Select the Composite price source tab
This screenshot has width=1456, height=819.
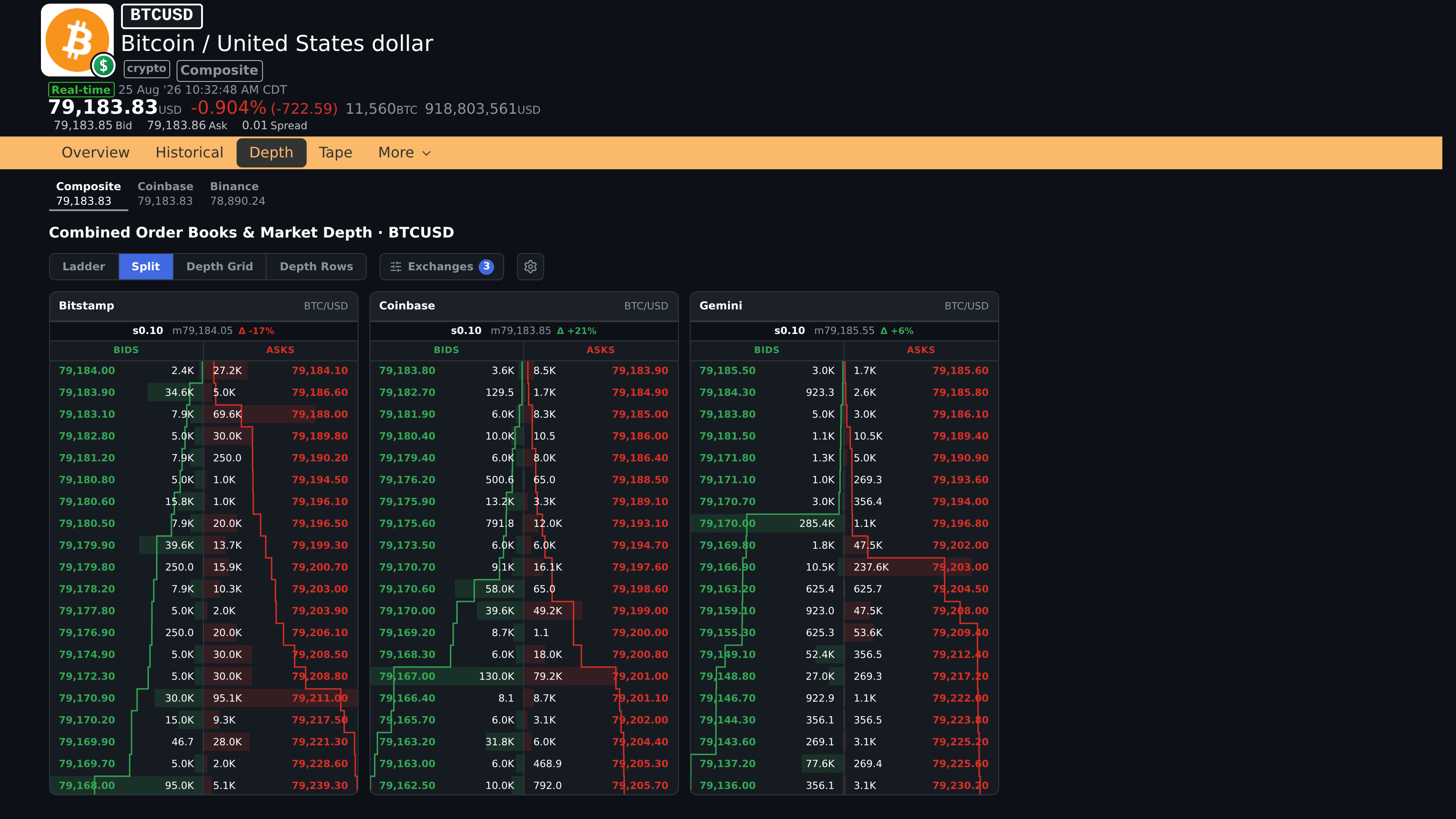tap(88, 194)
